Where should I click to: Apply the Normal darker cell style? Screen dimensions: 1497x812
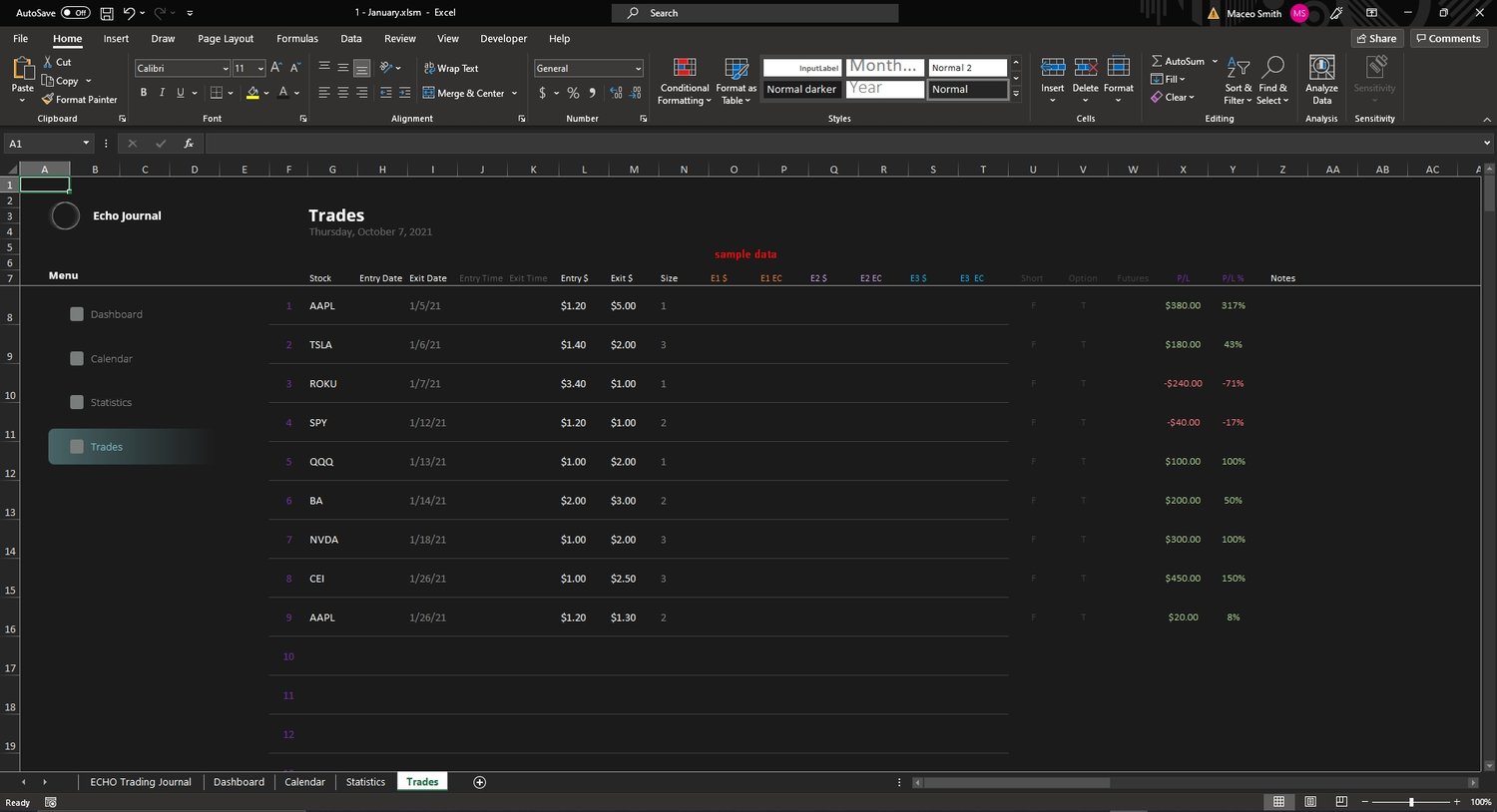[801, 89]
